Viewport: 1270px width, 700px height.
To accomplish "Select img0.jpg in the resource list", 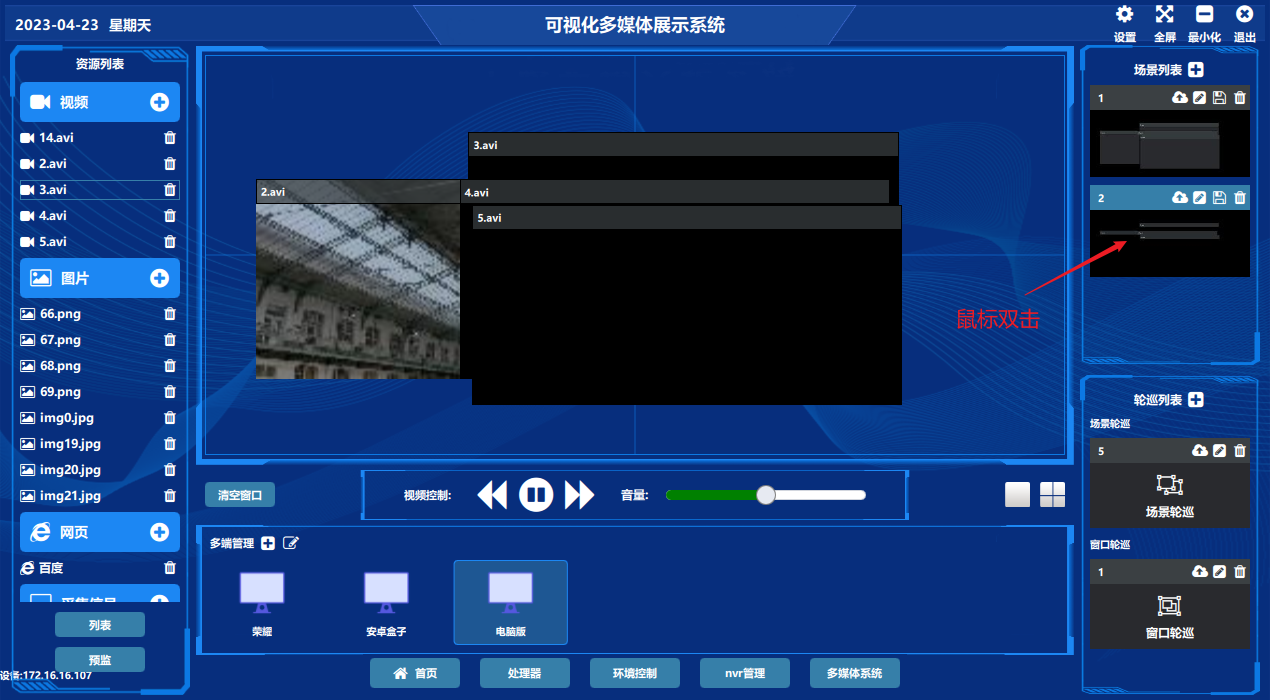I will click(99, 418).
